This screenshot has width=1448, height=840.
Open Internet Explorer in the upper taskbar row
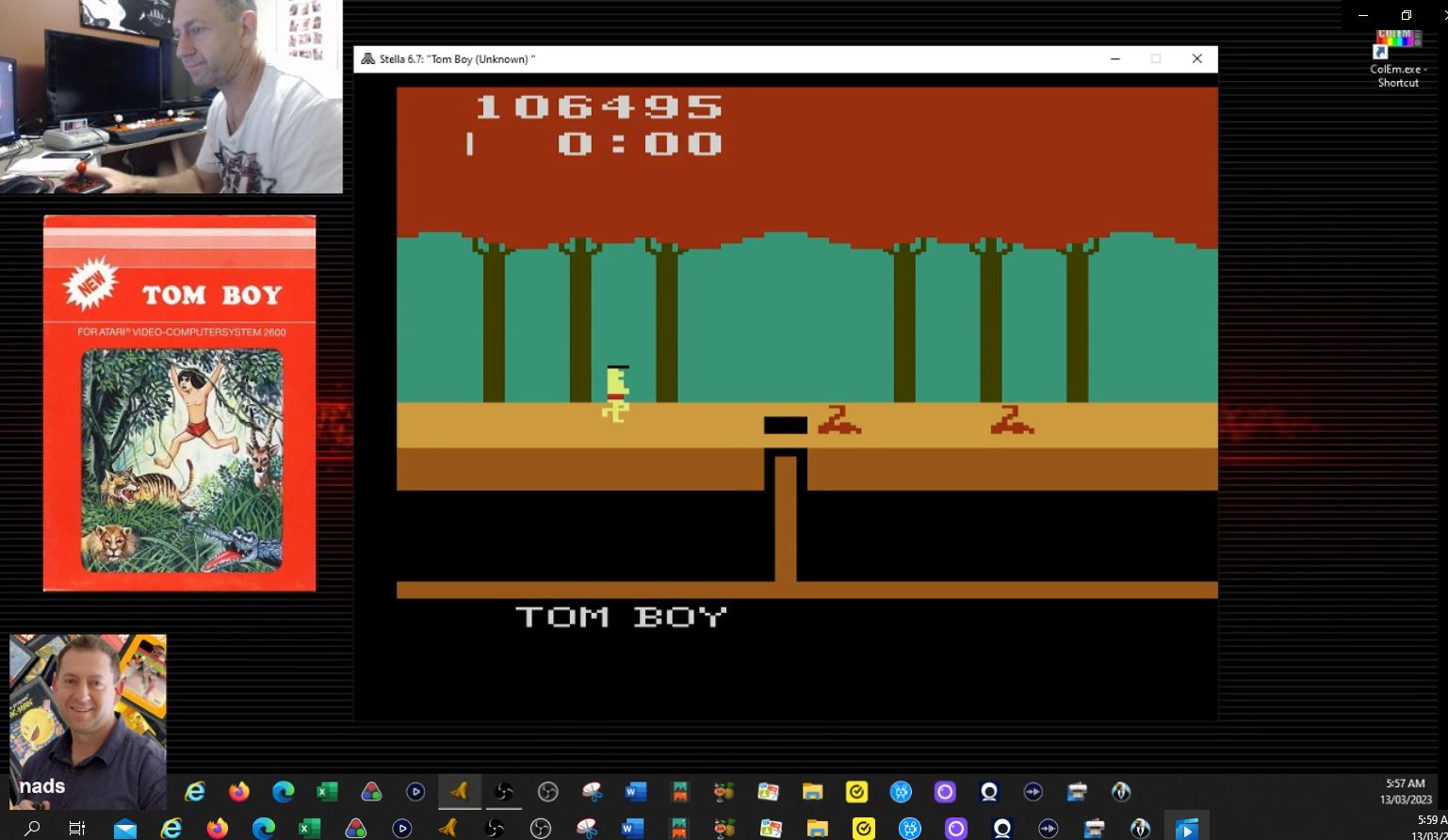[x=195, y=792]
